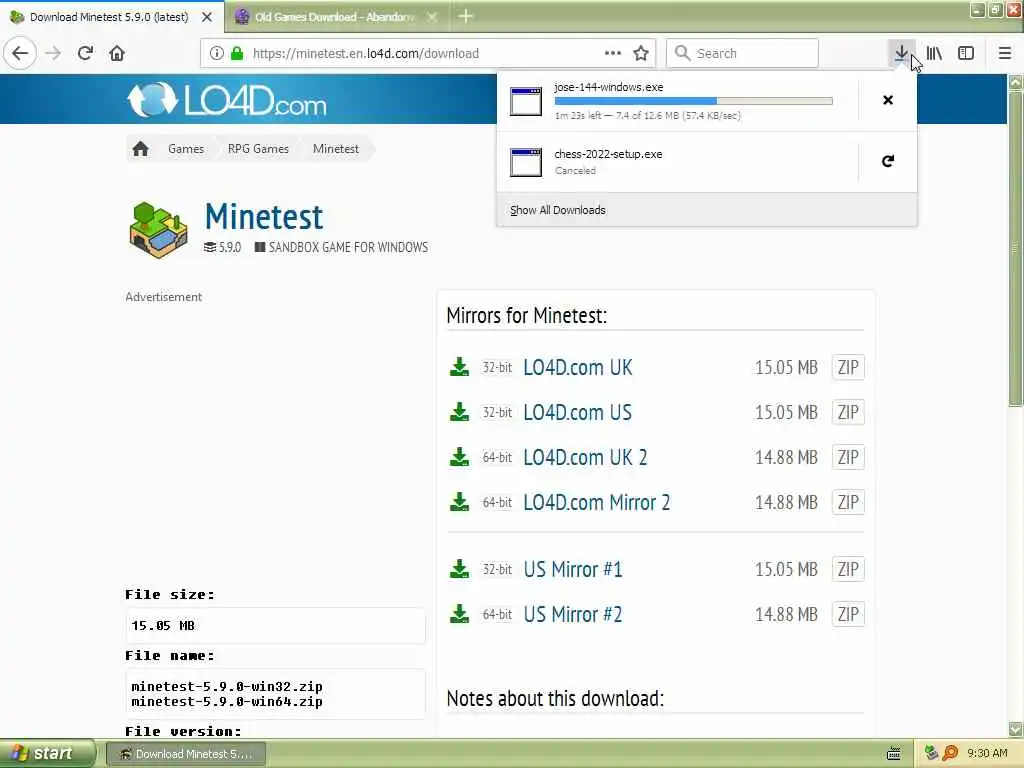Viewport: 1024px width, 768px height.
Task: Click the Minetest game logo
Action: click(159, 230)
